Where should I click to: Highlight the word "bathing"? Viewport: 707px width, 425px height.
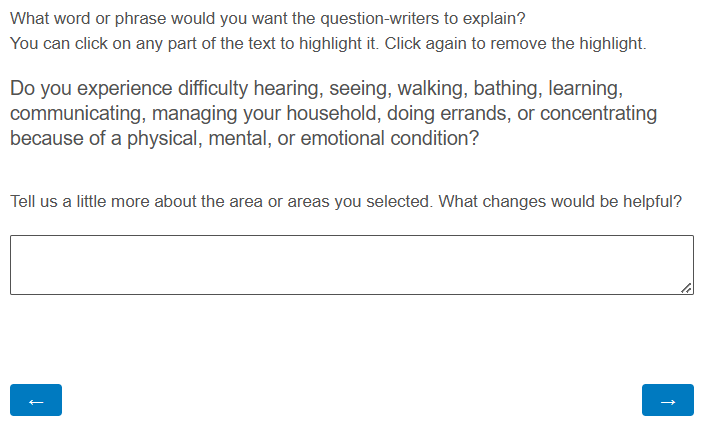[x=510, y=88]
